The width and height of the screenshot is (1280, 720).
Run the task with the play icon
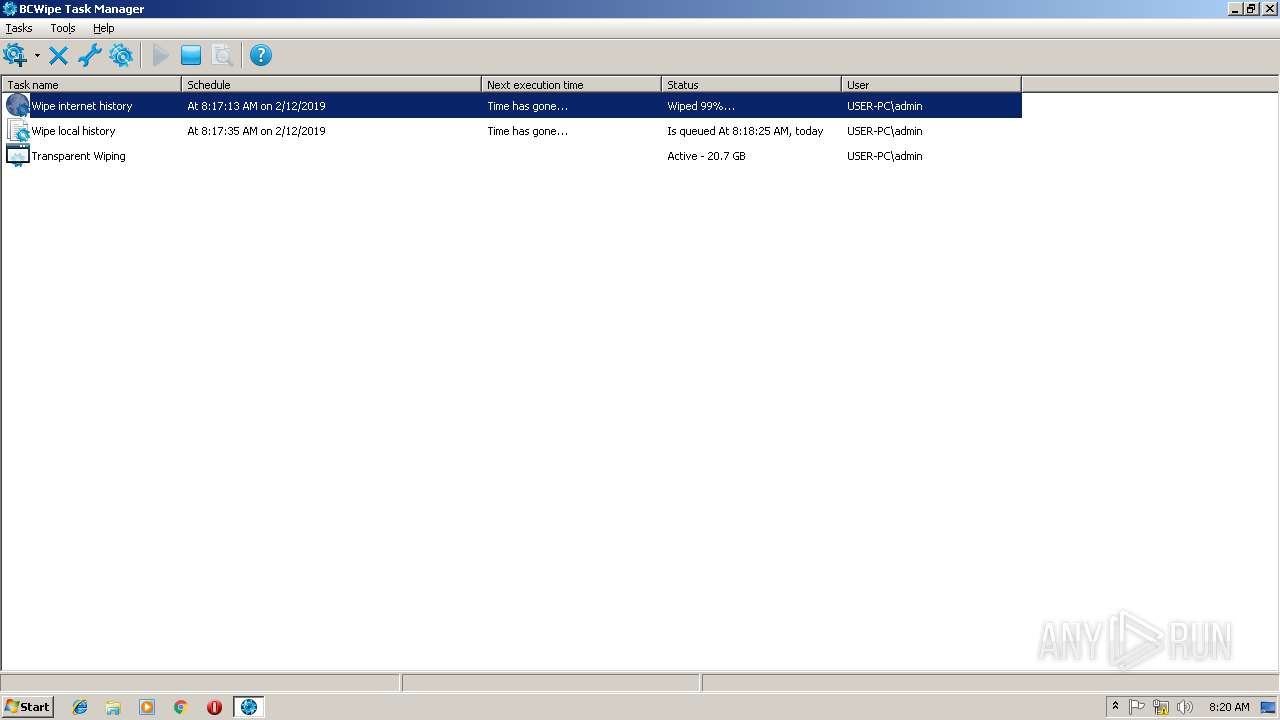160,56
